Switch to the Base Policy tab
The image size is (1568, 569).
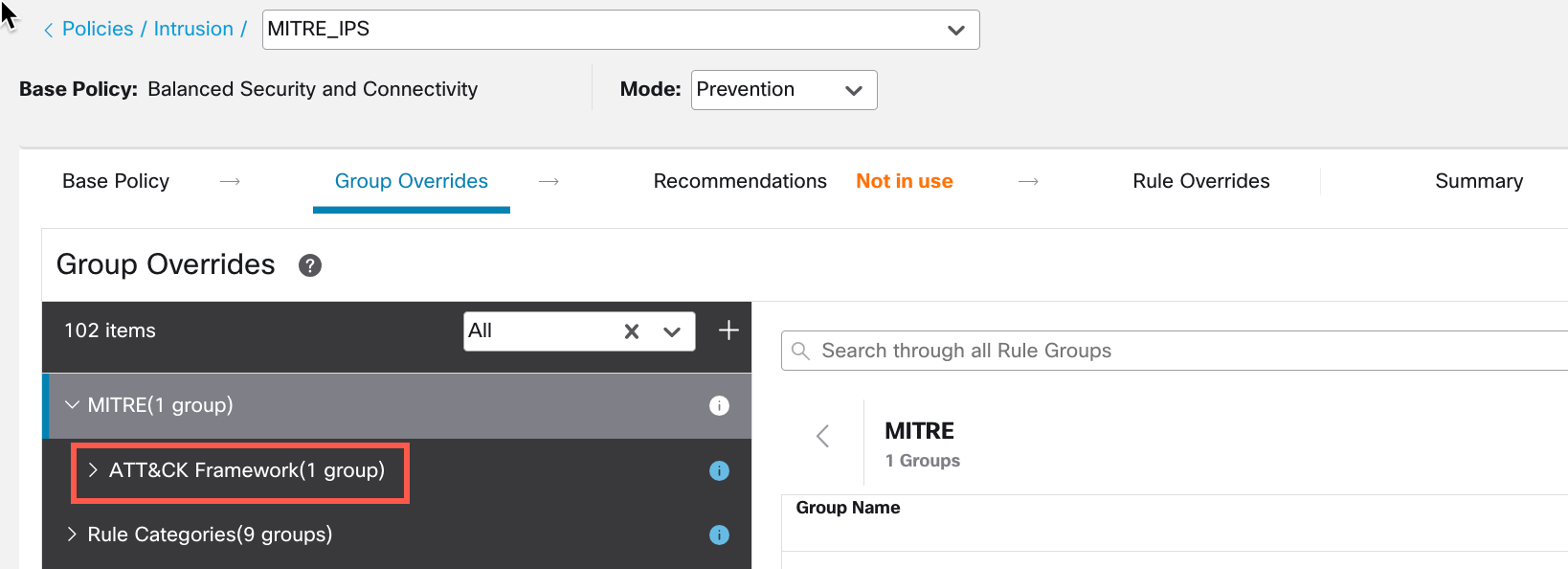116,181
